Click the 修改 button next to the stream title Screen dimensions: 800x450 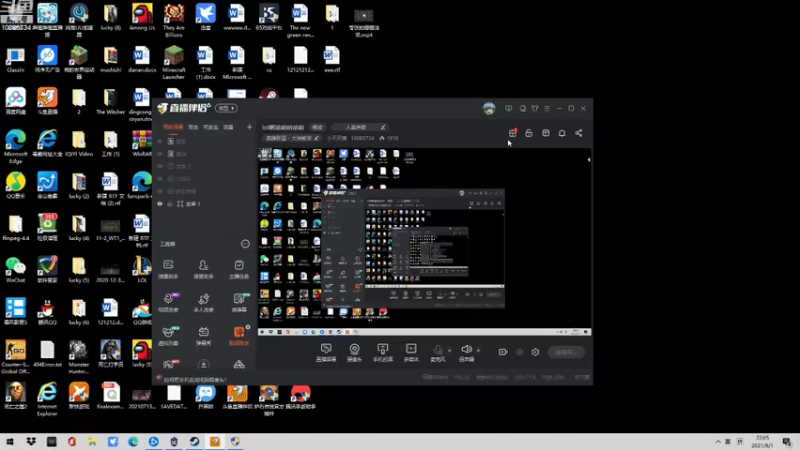pyautogui.click(x=317, y=127)
